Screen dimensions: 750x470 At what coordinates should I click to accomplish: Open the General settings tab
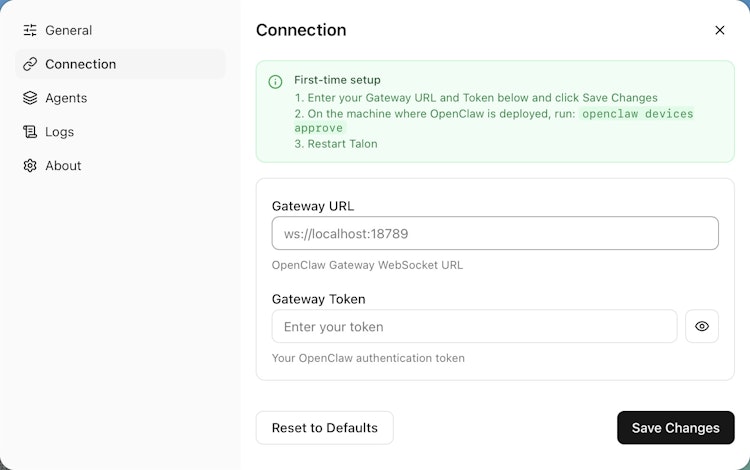[x=68, y=30]
